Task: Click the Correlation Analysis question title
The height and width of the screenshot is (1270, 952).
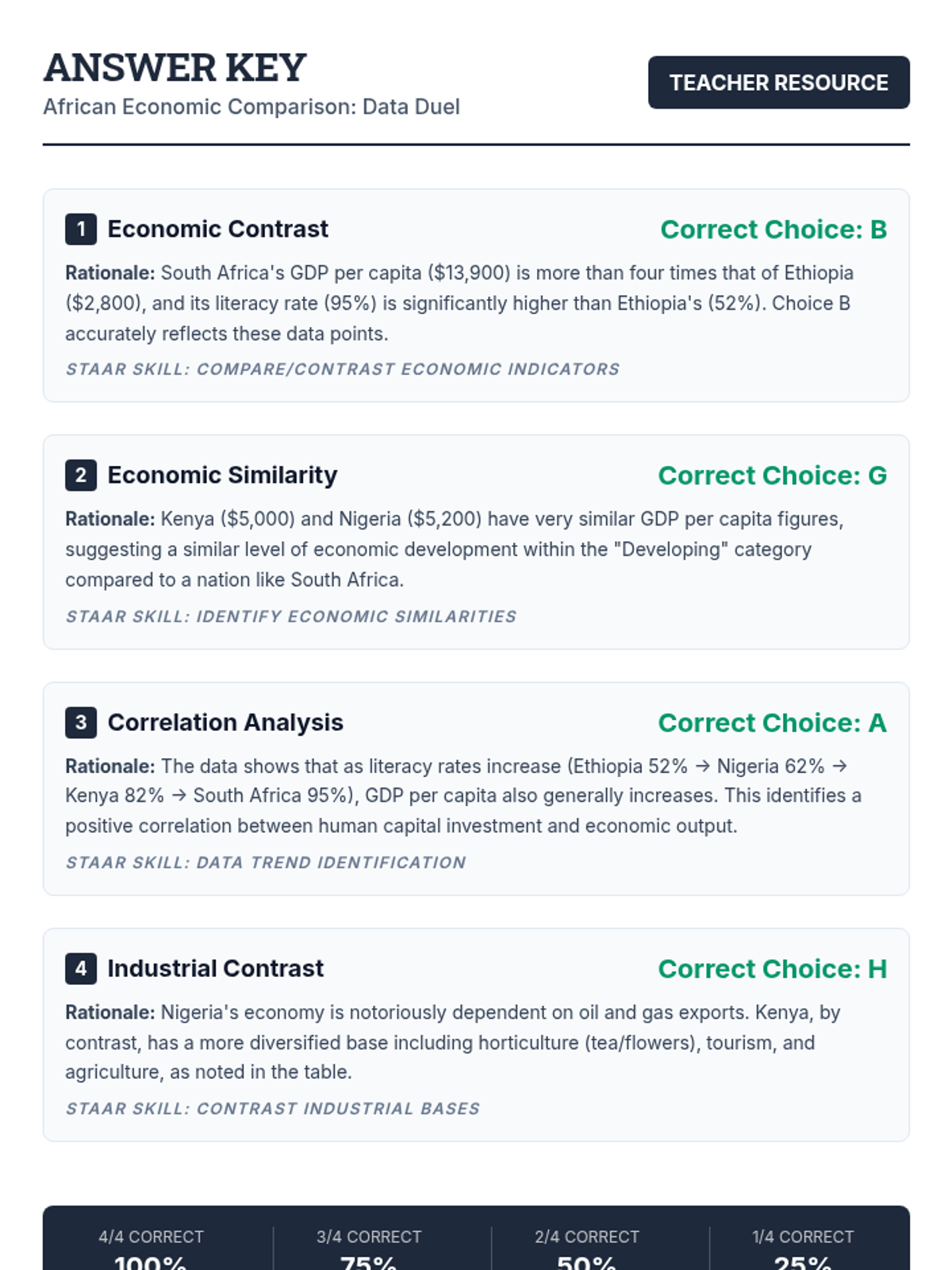Action: point(225,722)
